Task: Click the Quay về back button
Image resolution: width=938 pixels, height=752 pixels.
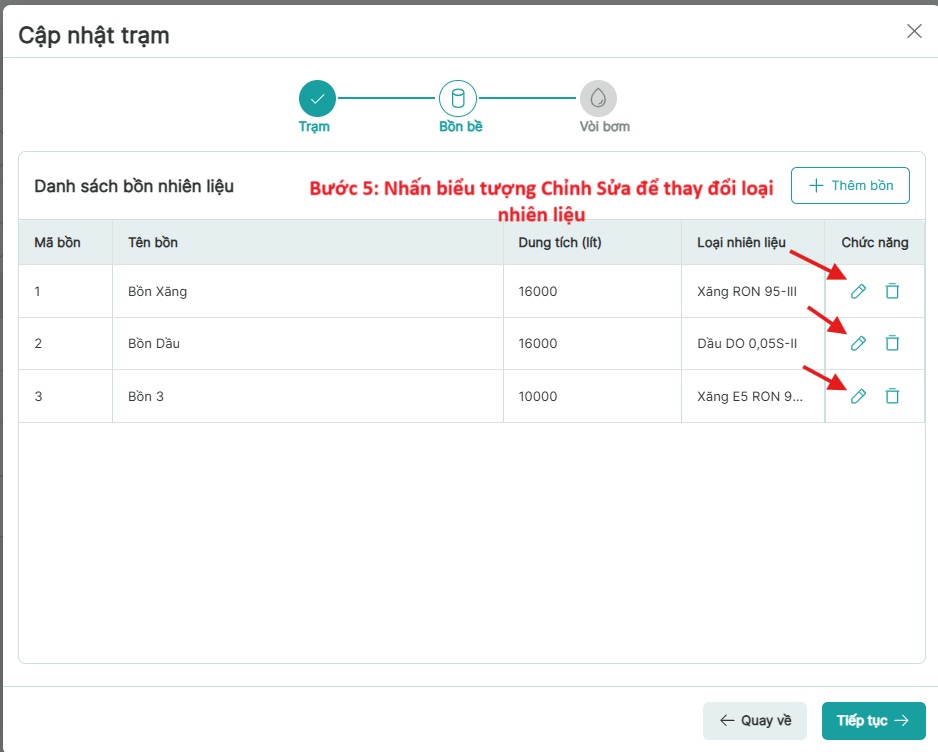Action: point(755,720)
